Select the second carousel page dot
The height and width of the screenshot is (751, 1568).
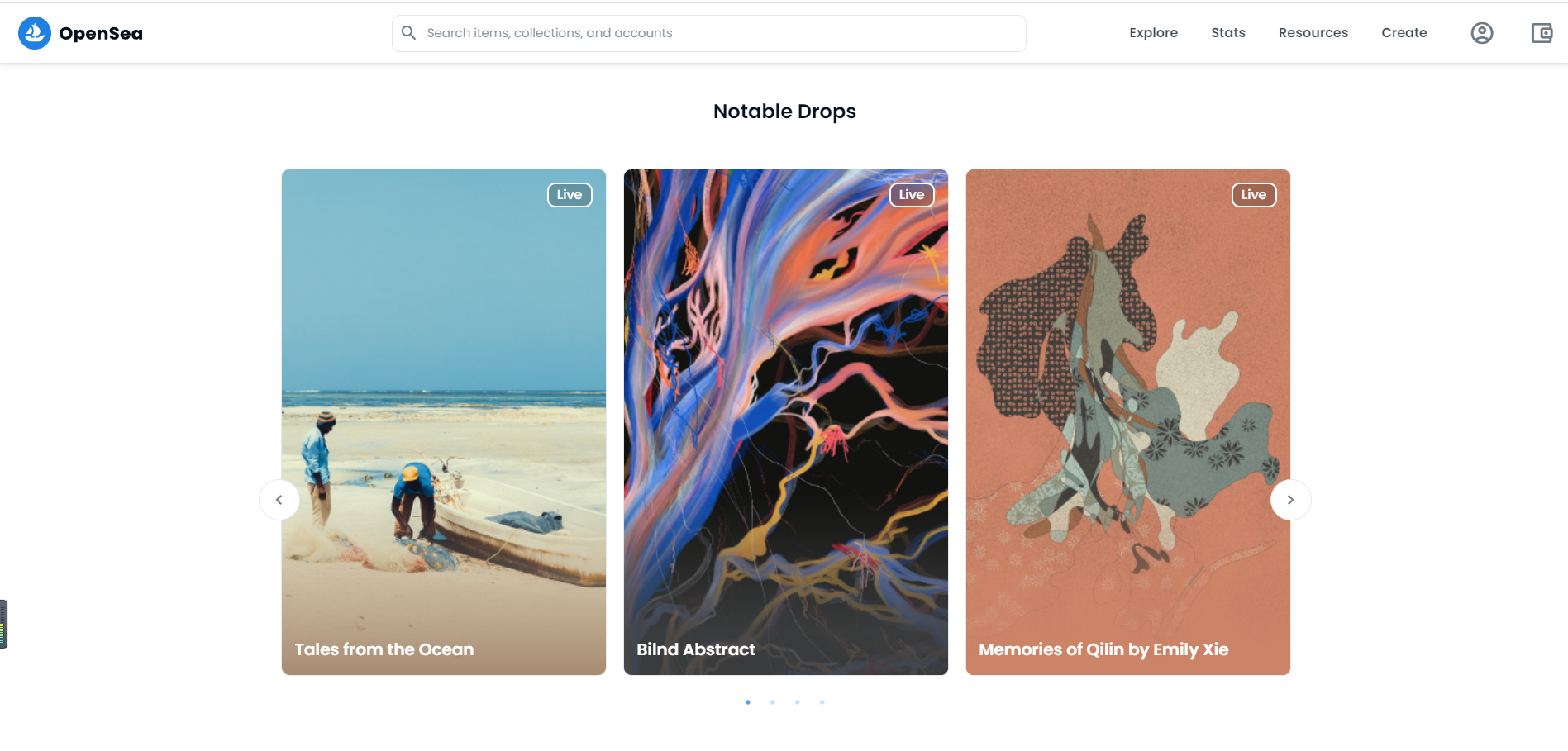click(773, 702)
